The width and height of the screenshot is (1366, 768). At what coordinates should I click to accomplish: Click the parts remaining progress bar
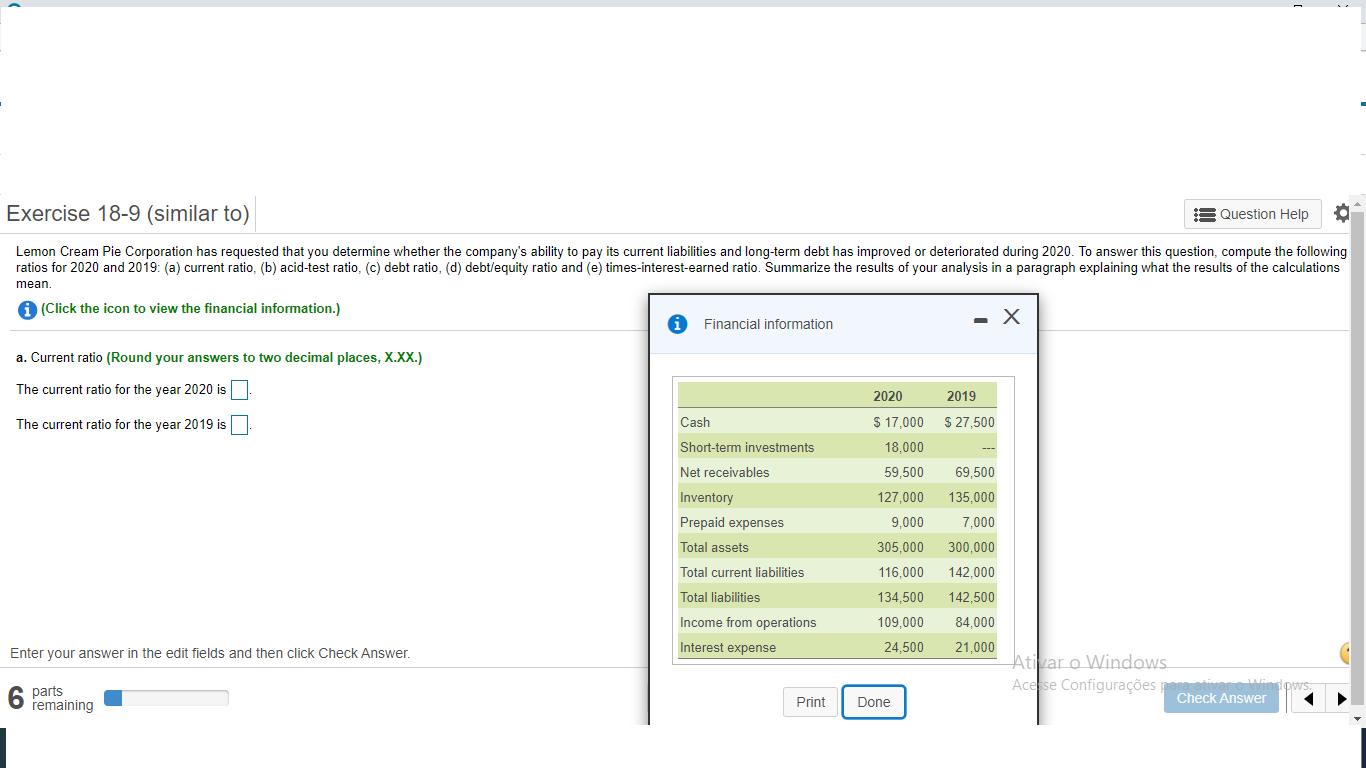pos(166,698)
